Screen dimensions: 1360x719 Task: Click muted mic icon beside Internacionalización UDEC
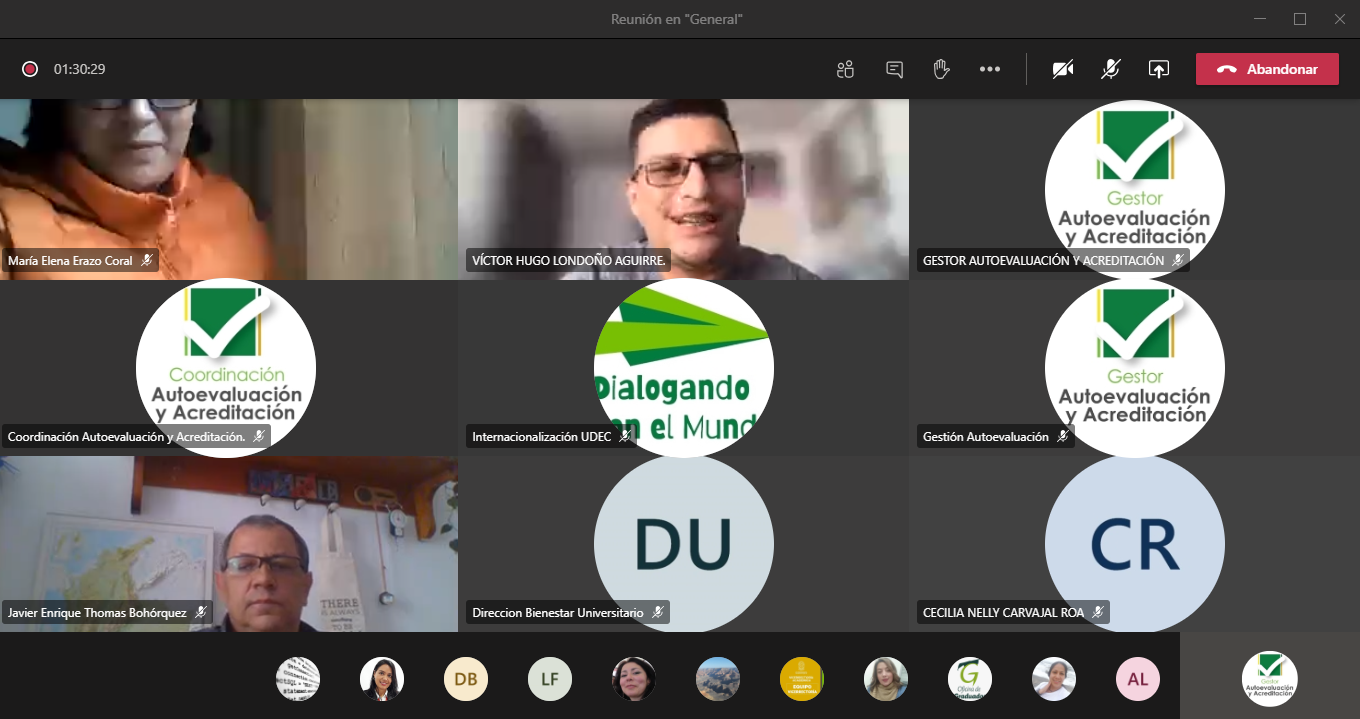[625, 437]
